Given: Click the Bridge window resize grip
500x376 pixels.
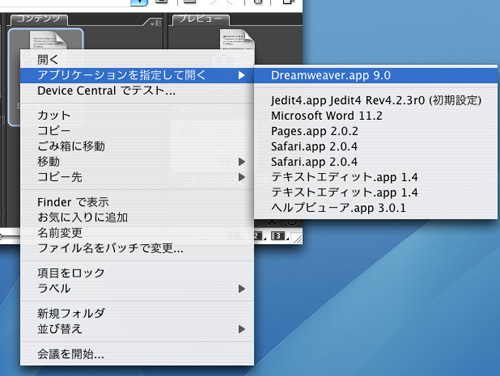Looking at the screenshot, I should (297, 238).
